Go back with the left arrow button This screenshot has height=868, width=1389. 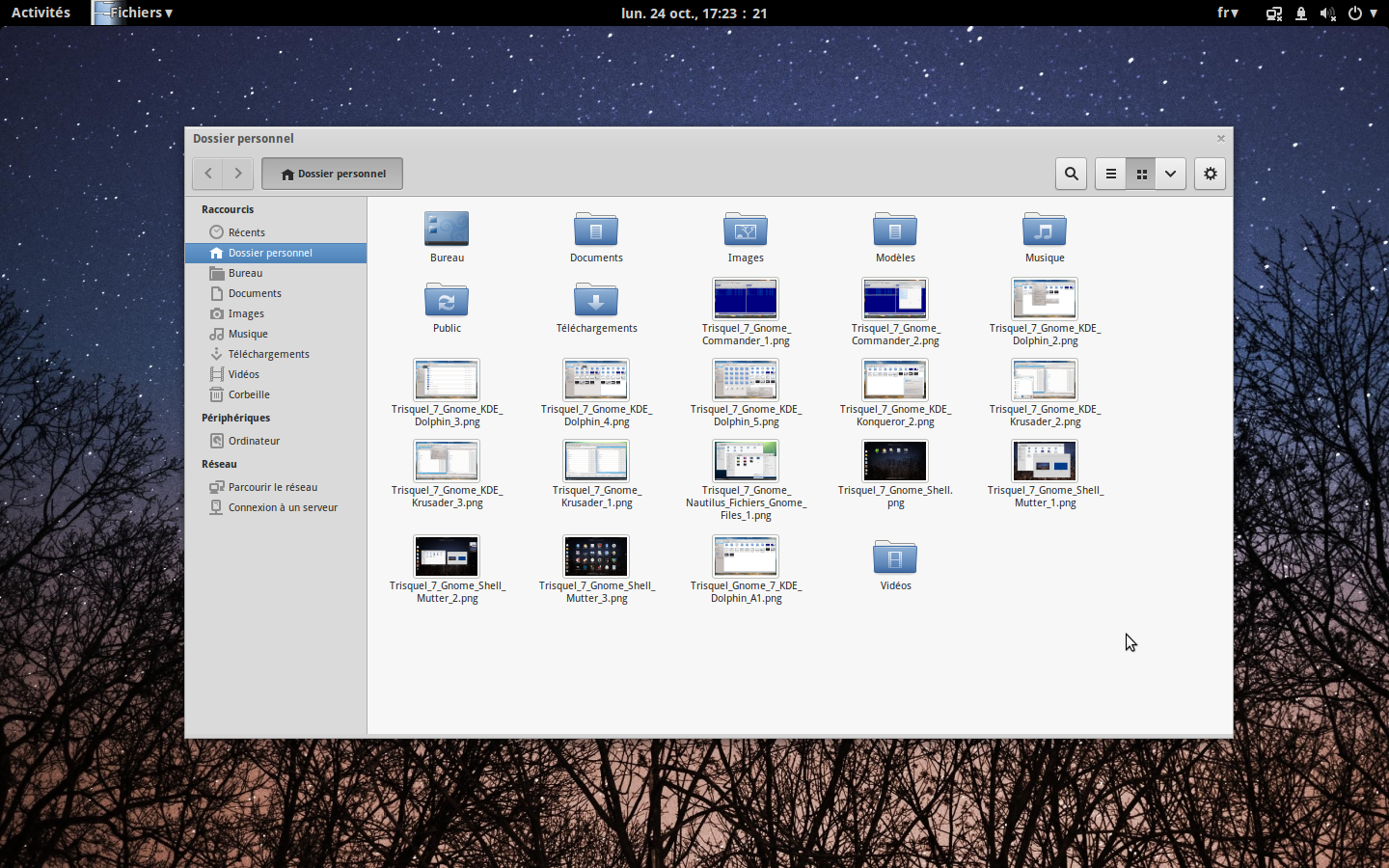click(208, 174)
